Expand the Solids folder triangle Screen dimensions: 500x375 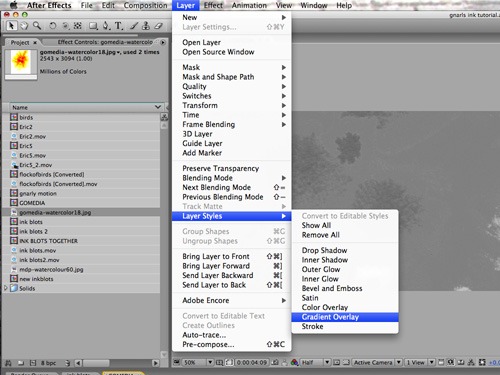[x=5, y=288]
